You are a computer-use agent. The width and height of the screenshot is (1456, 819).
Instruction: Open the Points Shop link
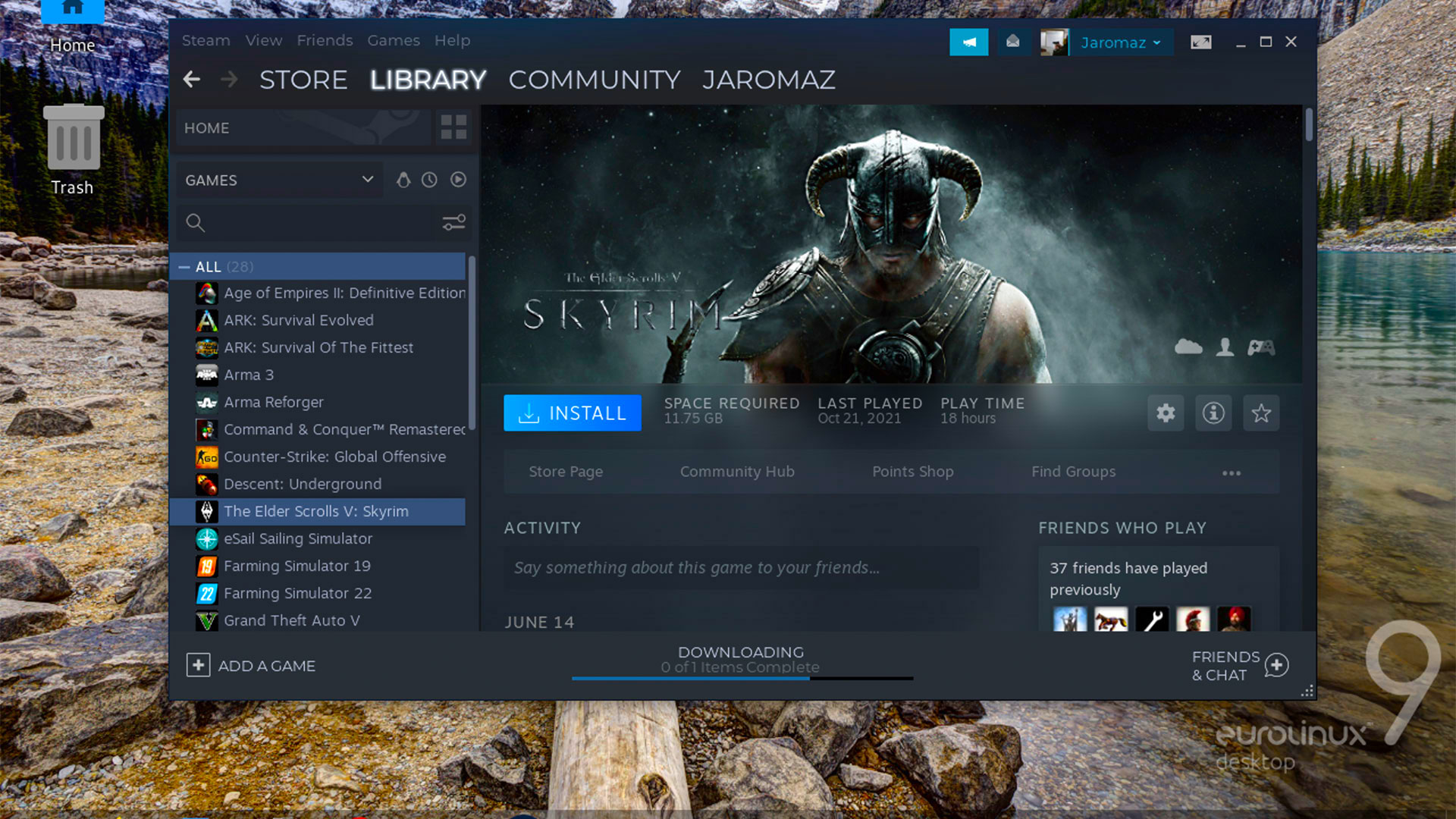pos(913,472)
